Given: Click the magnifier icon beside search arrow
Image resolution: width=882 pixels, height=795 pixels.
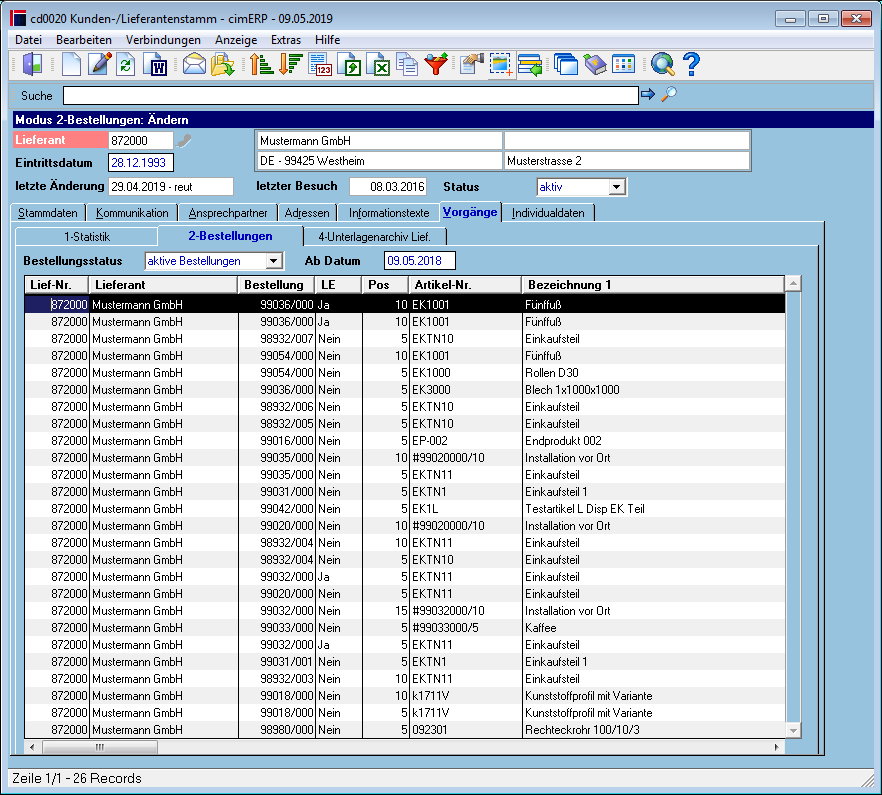Looking at the screenshot, I should [669, 95].
